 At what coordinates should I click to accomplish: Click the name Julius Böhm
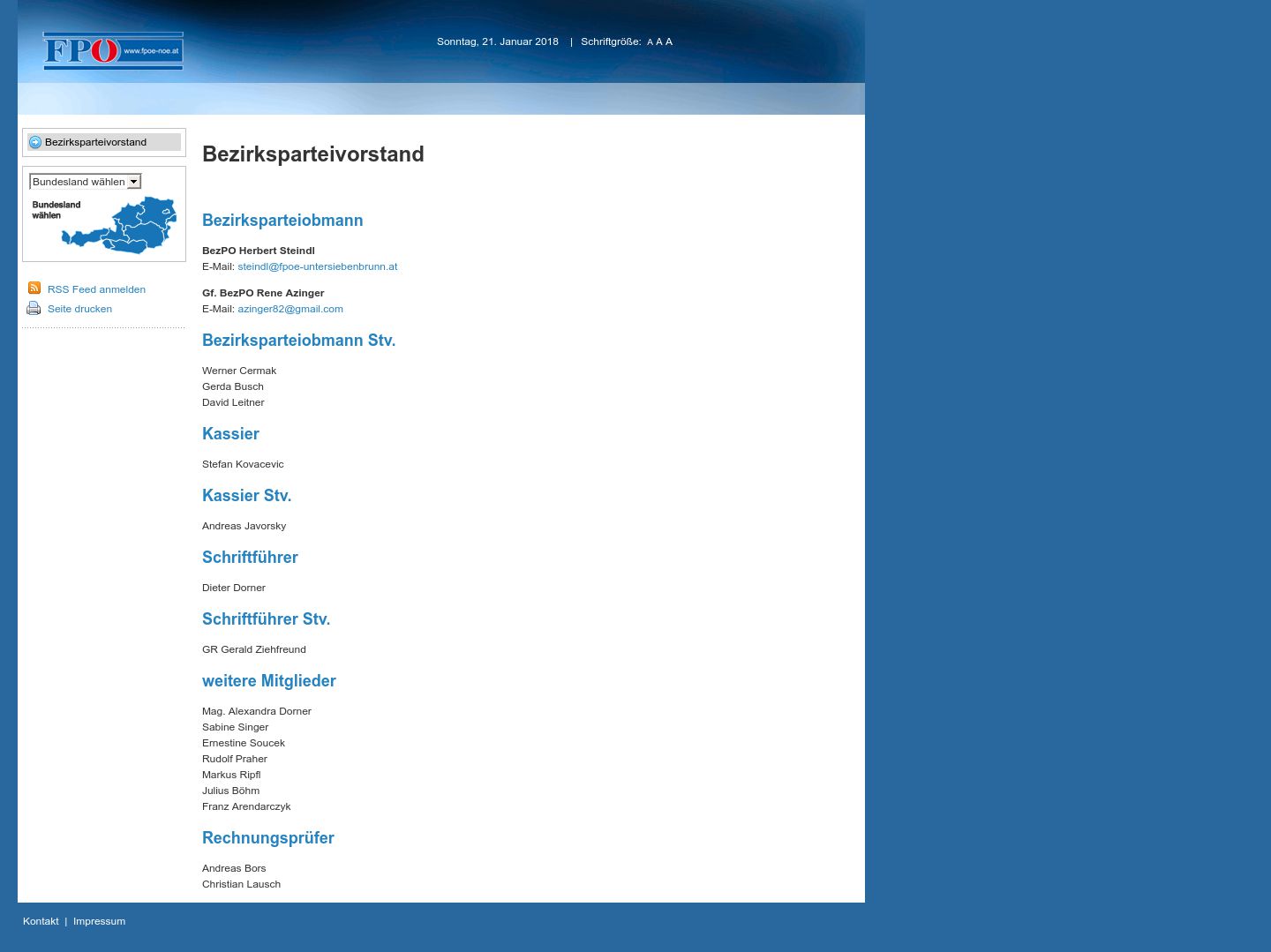(x=230, y=791)
